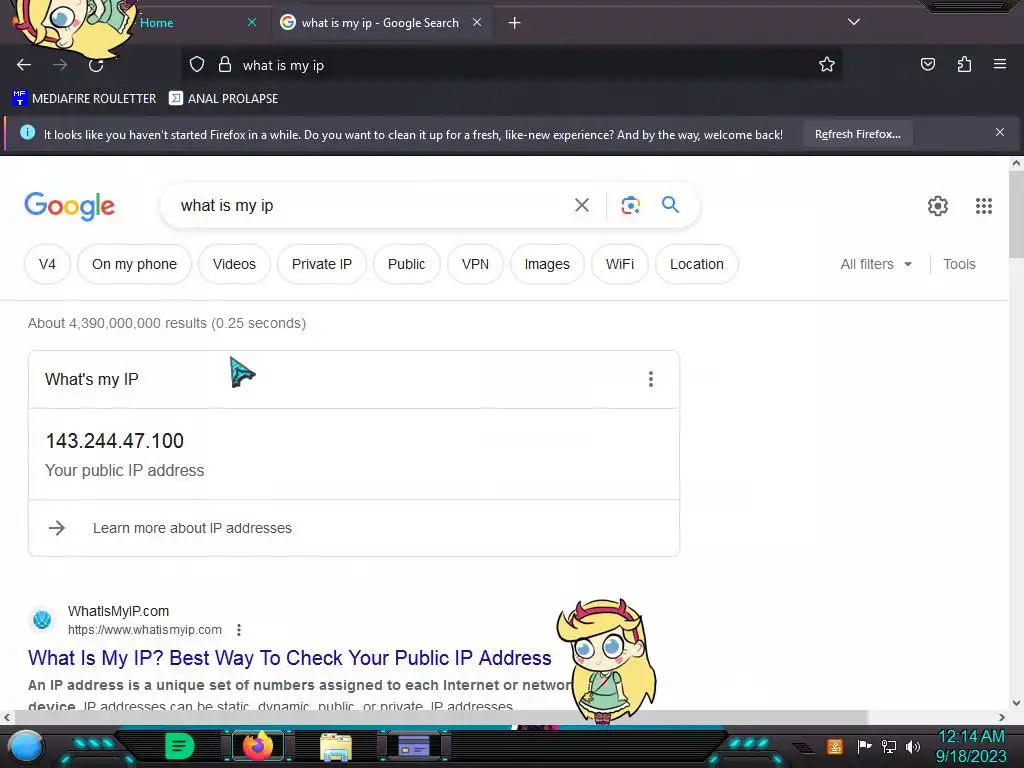Click the scroll-right arrow of horizontal scrollbar
1024x768 pixels.
pyautogui.click(x=1002, y=717)
